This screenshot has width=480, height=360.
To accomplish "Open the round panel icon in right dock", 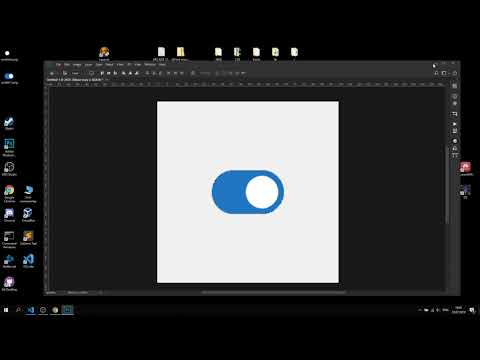I will tap(455, 141).
